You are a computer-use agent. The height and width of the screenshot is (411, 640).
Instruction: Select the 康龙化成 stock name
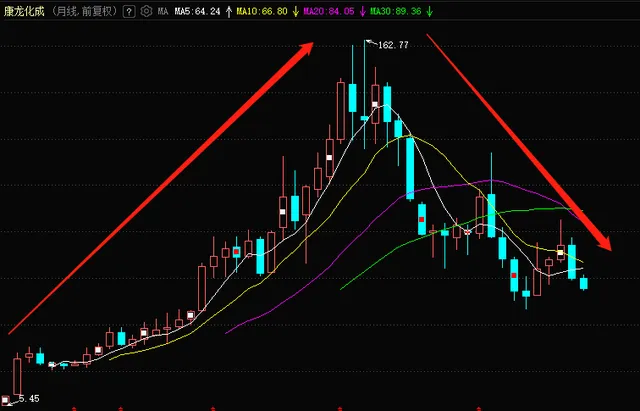[x=30, y=11]
